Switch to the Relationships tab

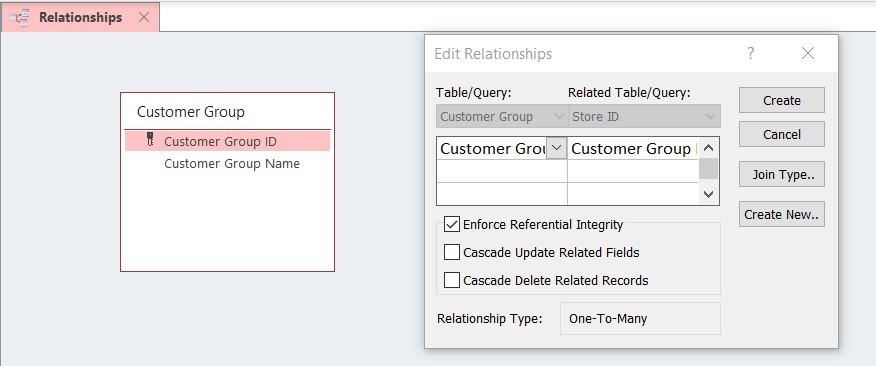coord(80,17)
